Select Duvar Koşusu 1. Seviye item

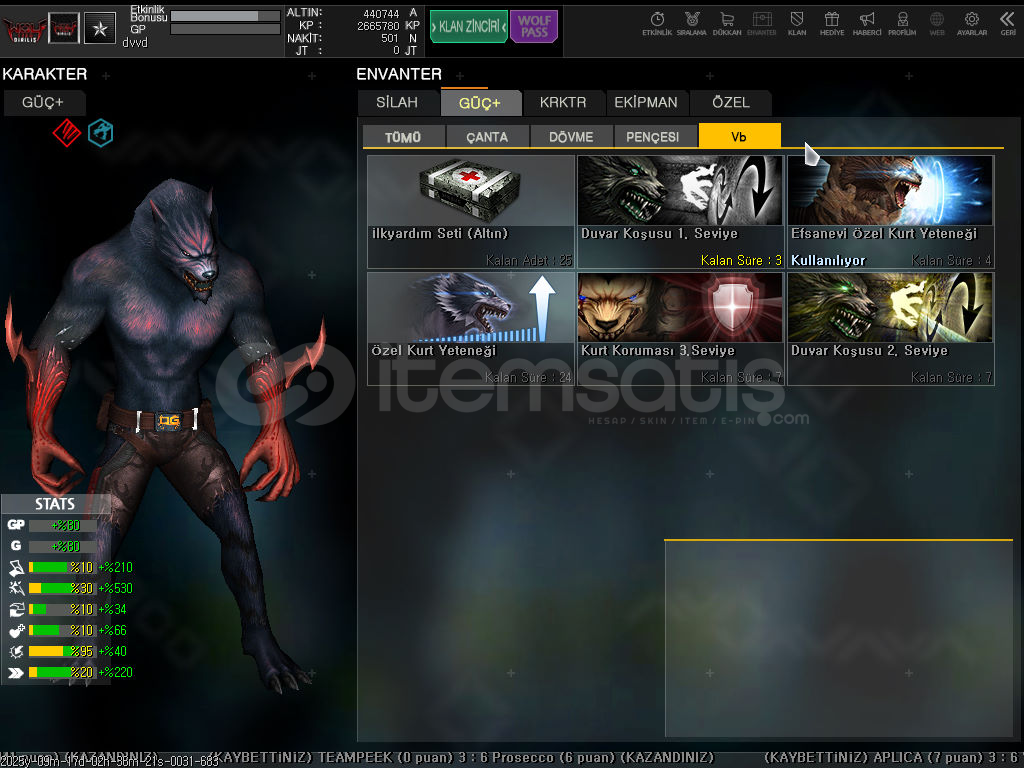680,212
